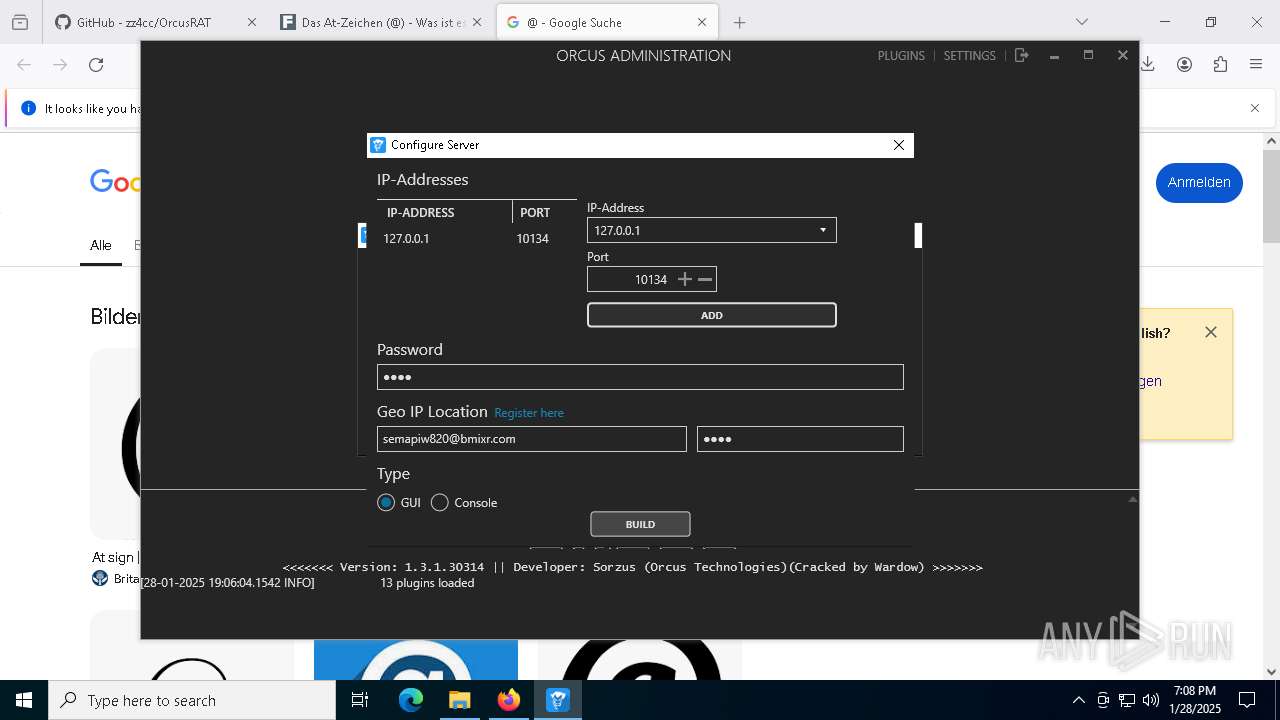Focus the server Password field
This screenshot has height=720, width=1280.
pos(640,377)
